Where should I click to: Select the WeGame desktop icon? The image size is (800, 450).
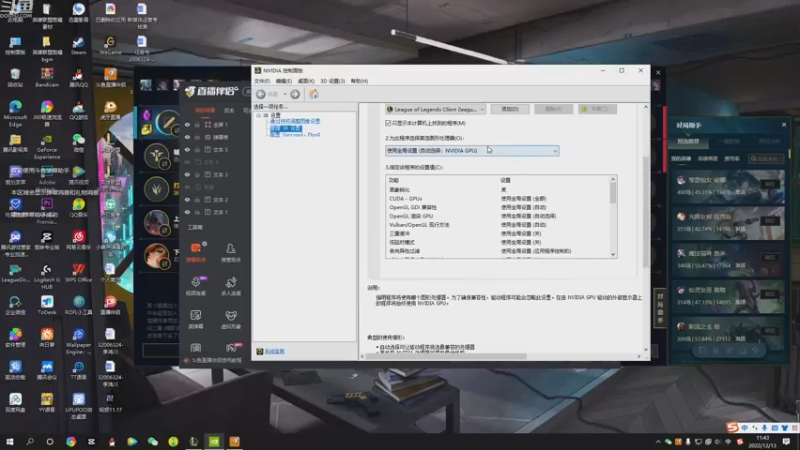pyautogui.click(x=110, y=45)
